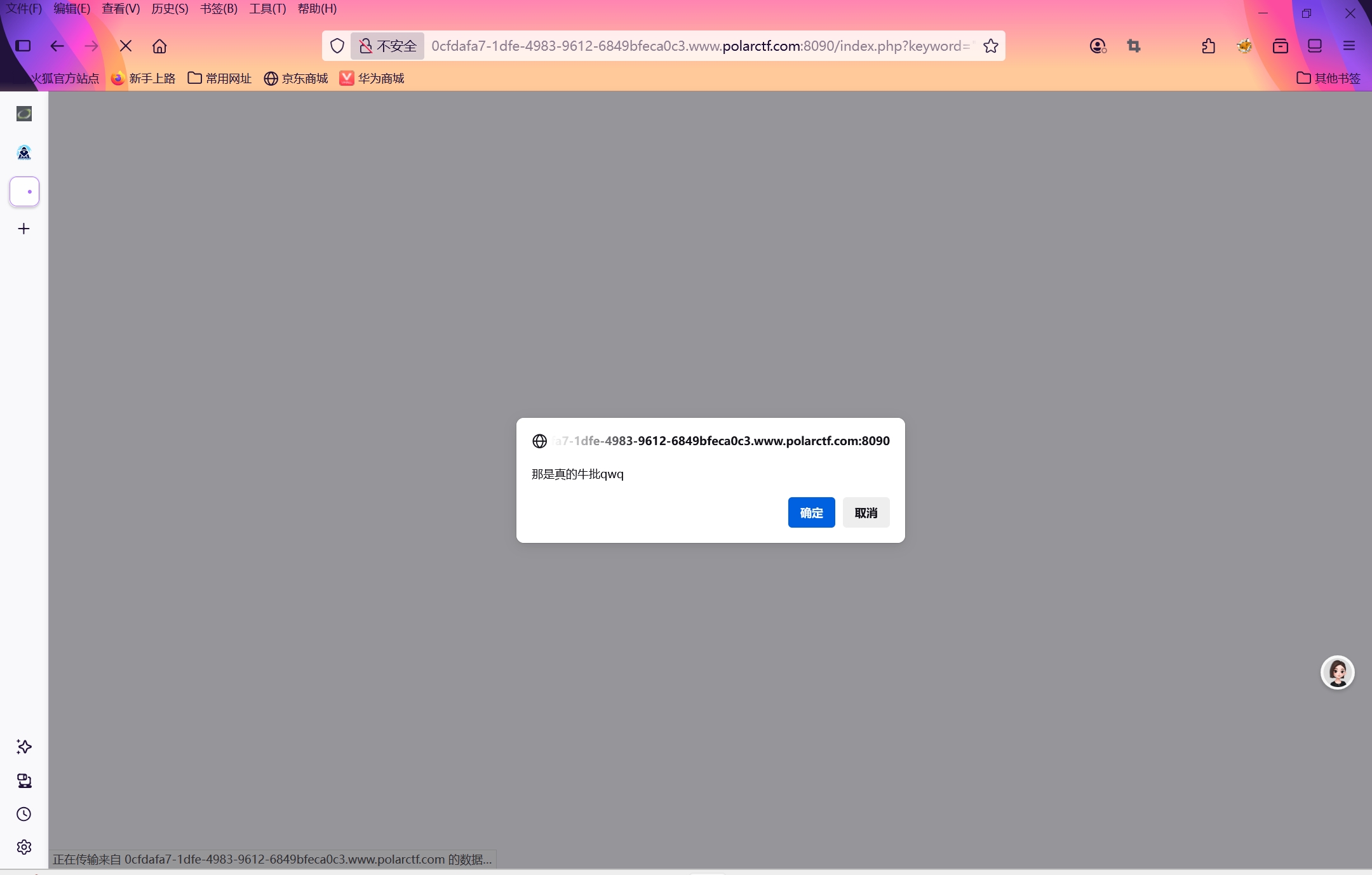Click the screenshot crop tool icon
This screenshot has height=875, width=1372.
1134,46
